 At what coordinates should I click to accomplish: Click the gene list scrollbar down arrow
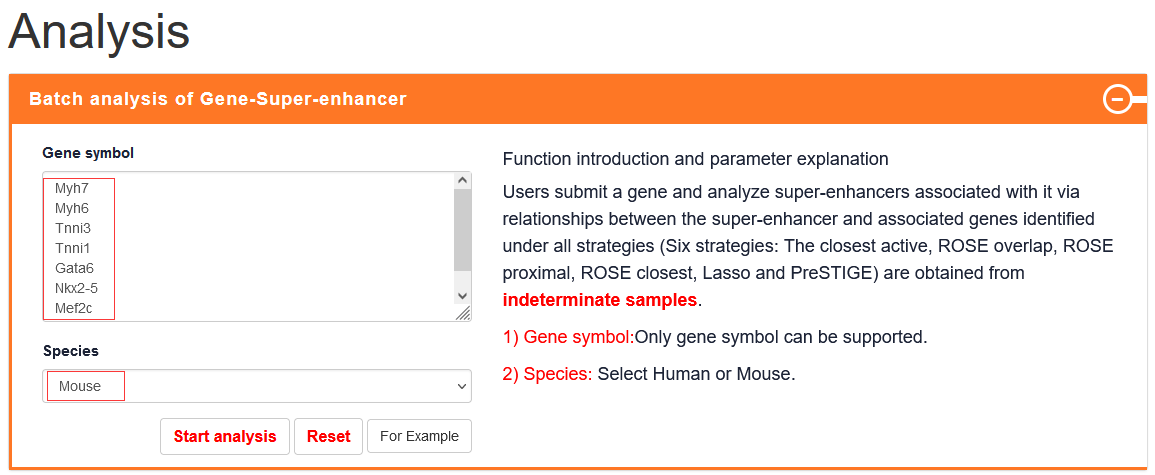point(462,295)
